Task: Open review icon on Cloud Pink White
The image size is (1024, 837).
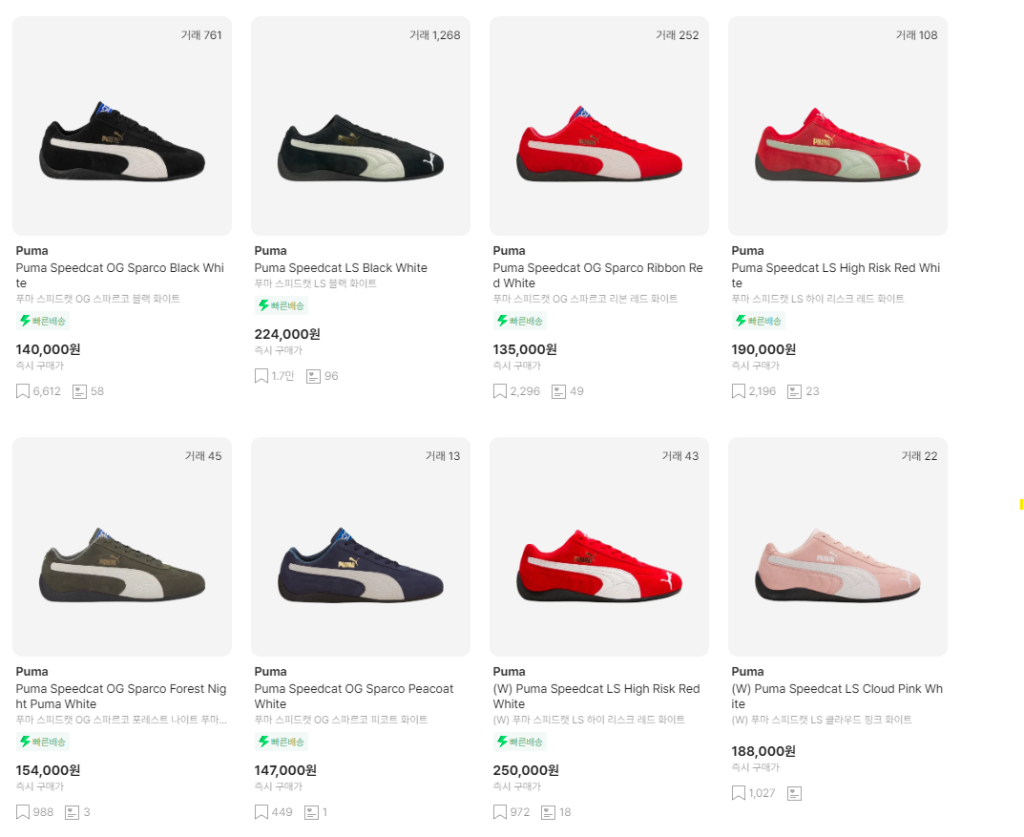Action: [x=794, y=793]
